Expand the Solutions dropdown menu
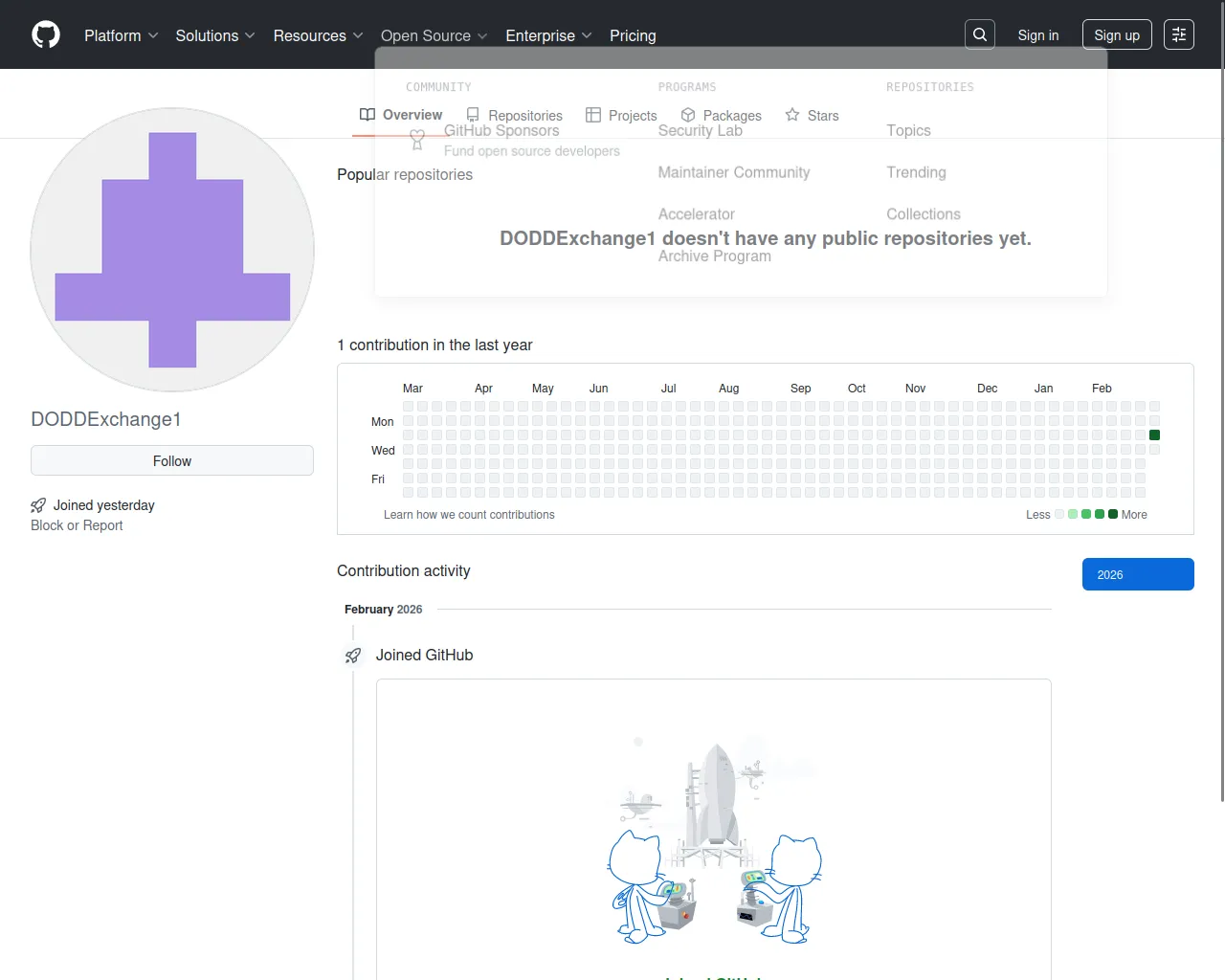This screenshot has height=980, width=1225. [215, 35]
